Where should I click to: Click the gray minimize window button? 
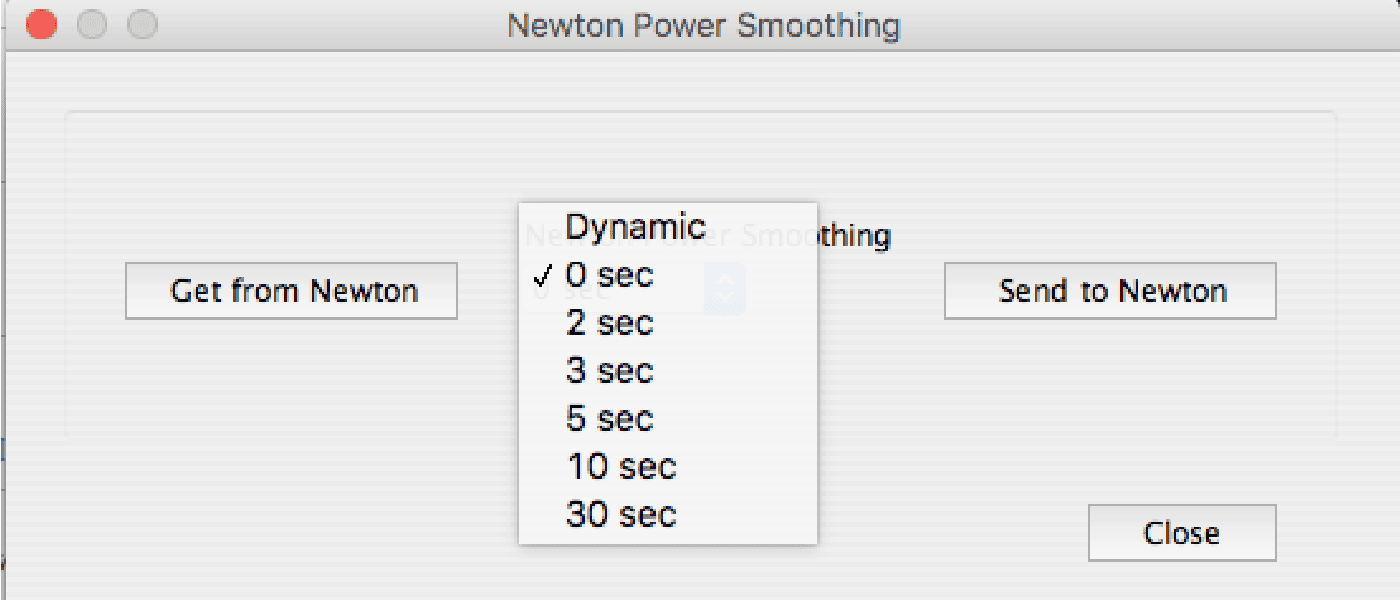92,25
